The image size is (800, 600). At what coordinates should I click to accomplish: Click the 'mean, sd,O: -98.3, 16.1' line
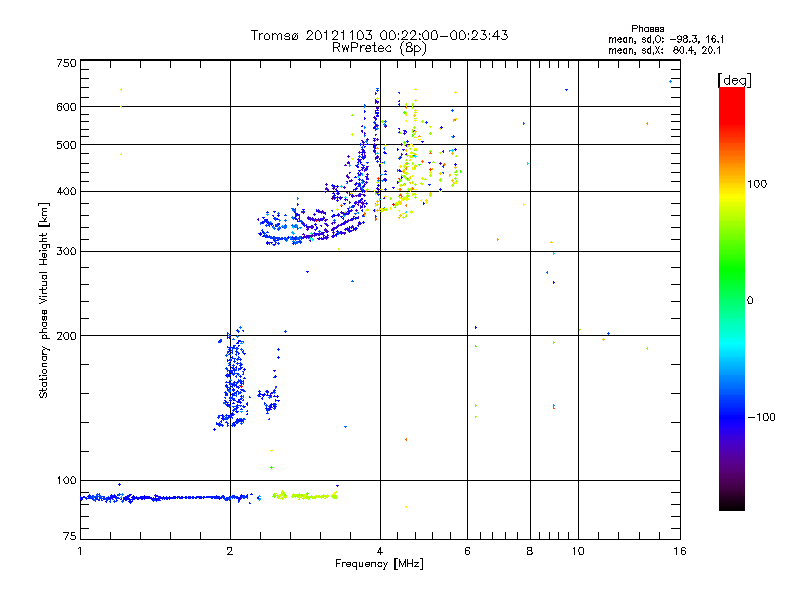point(666,39)
